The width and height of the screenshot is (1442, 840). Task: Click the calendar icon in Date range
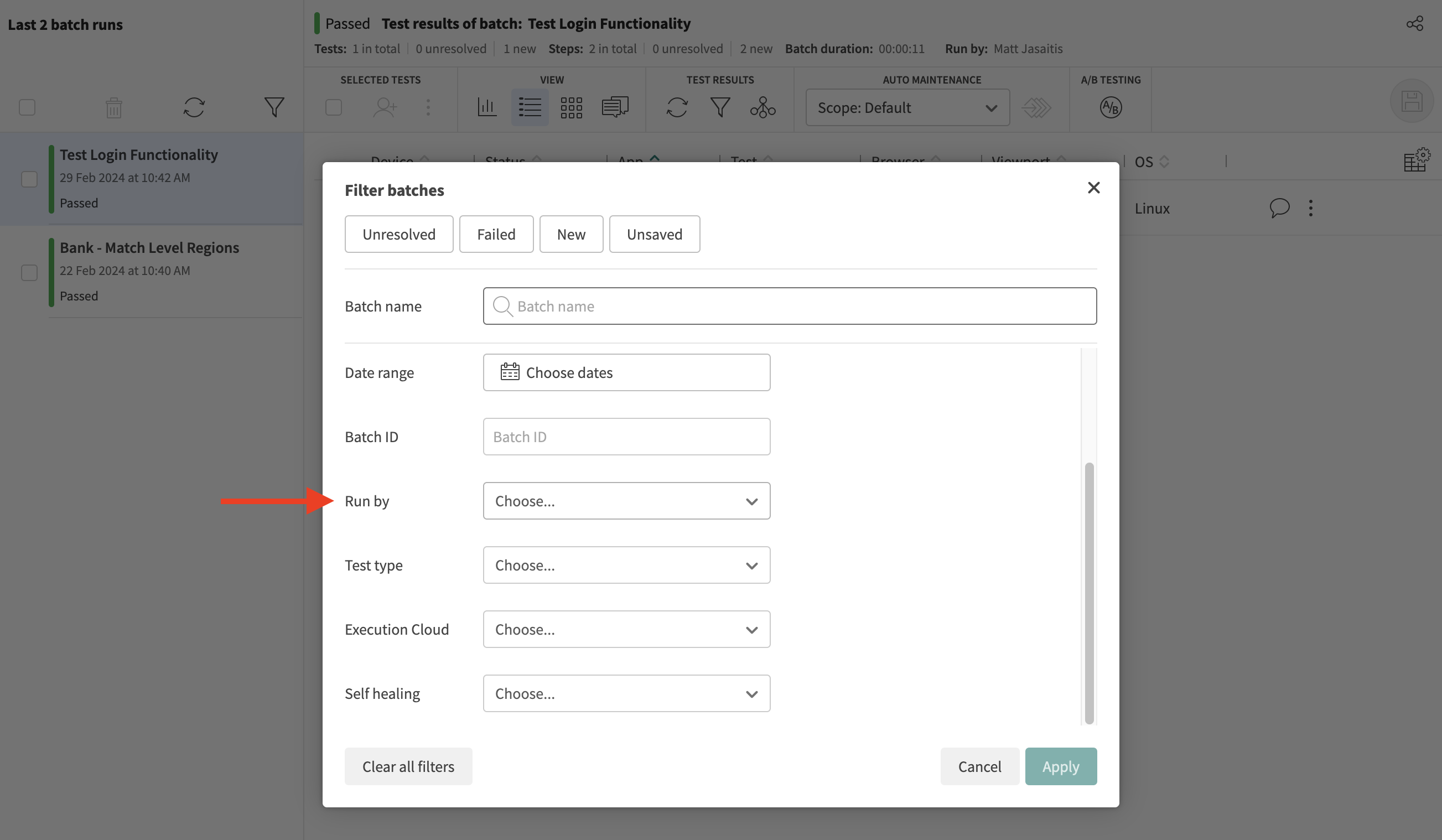509,372
